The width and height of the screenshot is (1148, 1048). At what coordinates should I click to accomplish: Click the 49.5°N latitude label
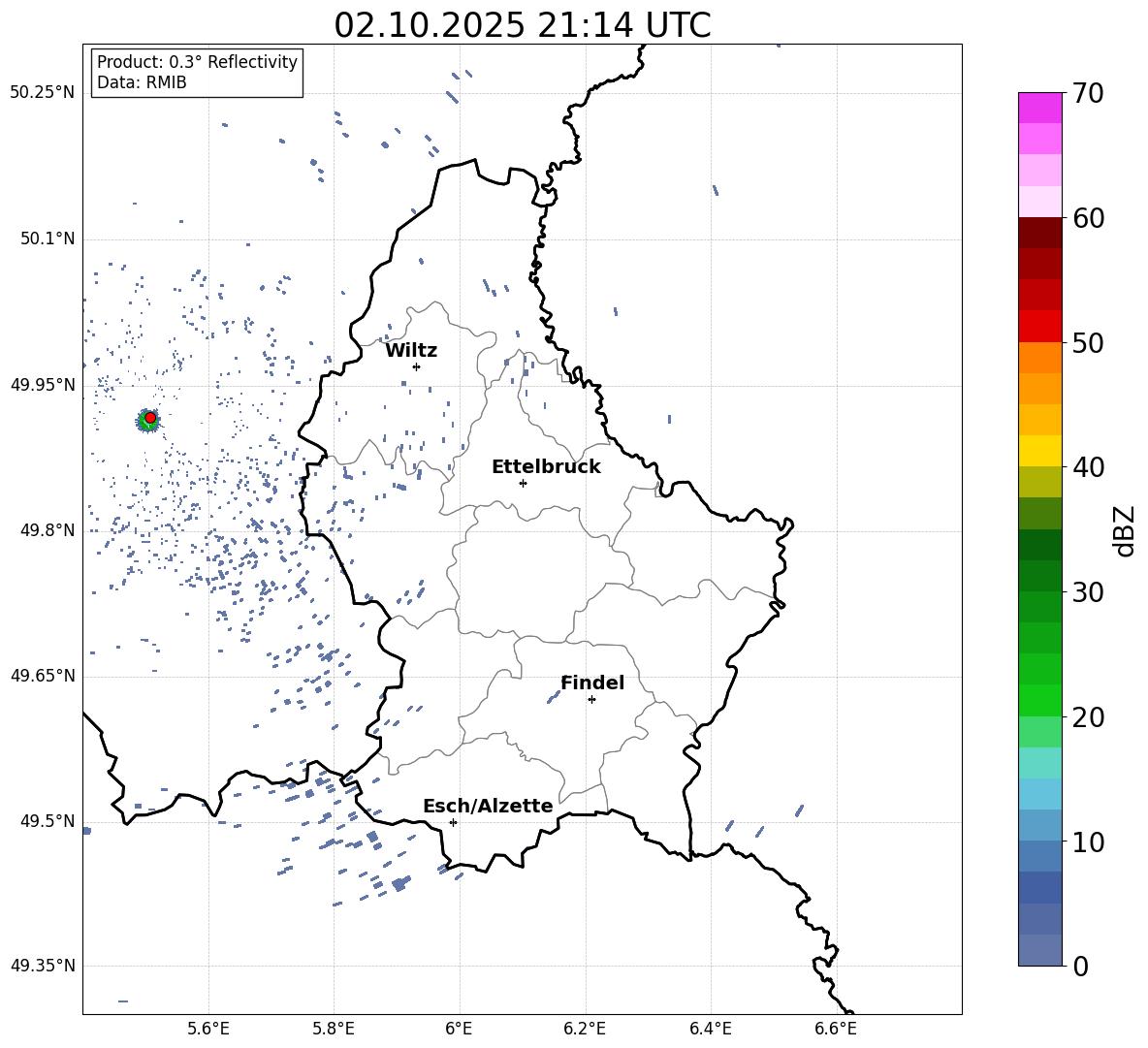click(48, 821)
